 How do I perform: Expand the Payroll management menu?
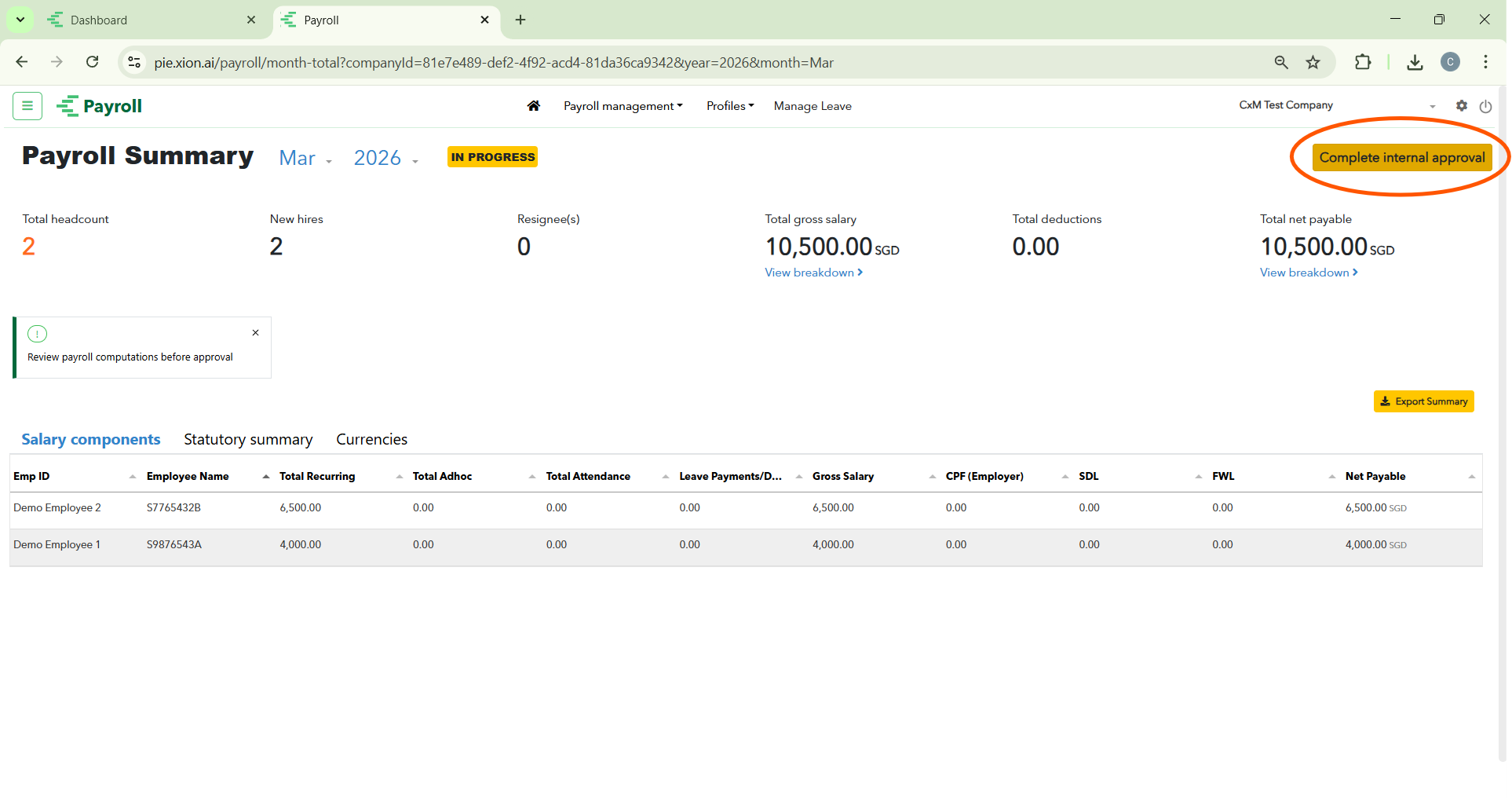coord(623,106)
